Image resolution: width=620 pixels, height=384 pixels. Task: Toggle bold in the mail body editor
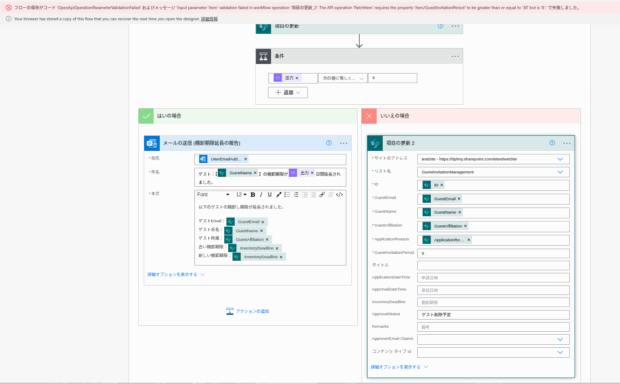pyautogui.click(x=253, y=195)
